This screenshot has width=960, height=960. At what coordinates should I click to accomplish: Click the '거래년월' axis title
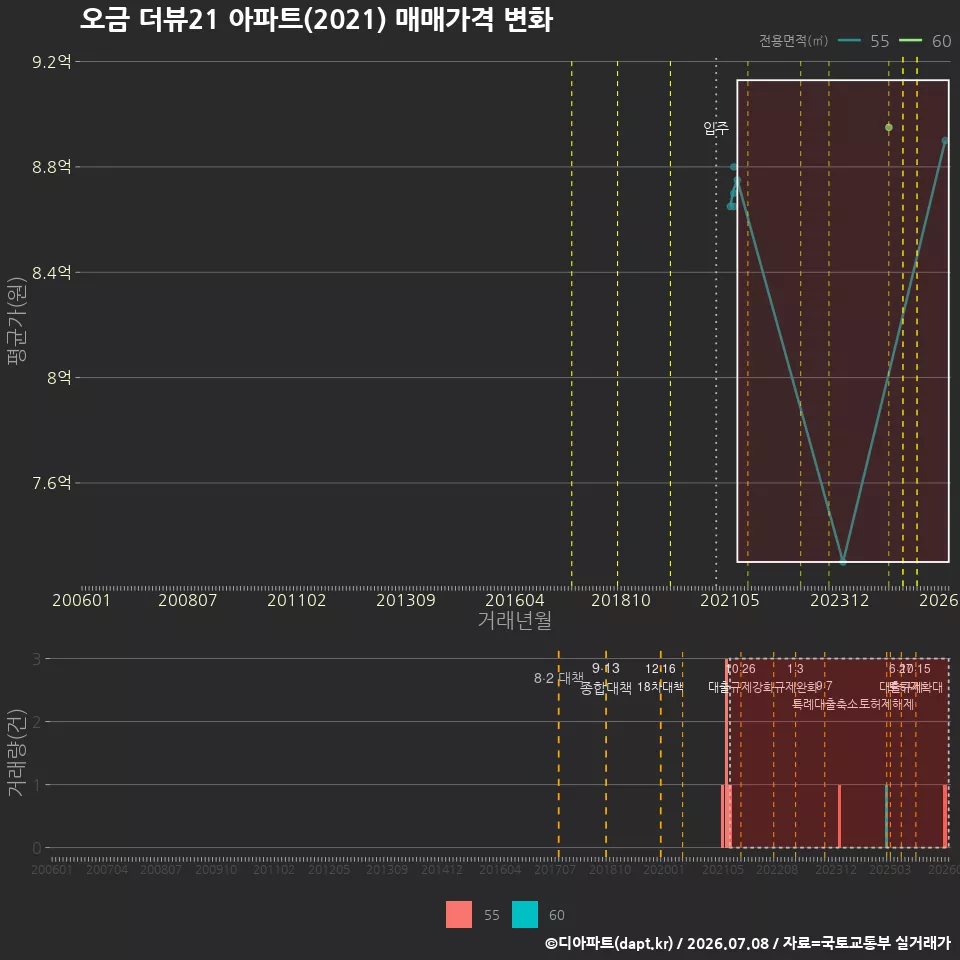coord(514,620)
